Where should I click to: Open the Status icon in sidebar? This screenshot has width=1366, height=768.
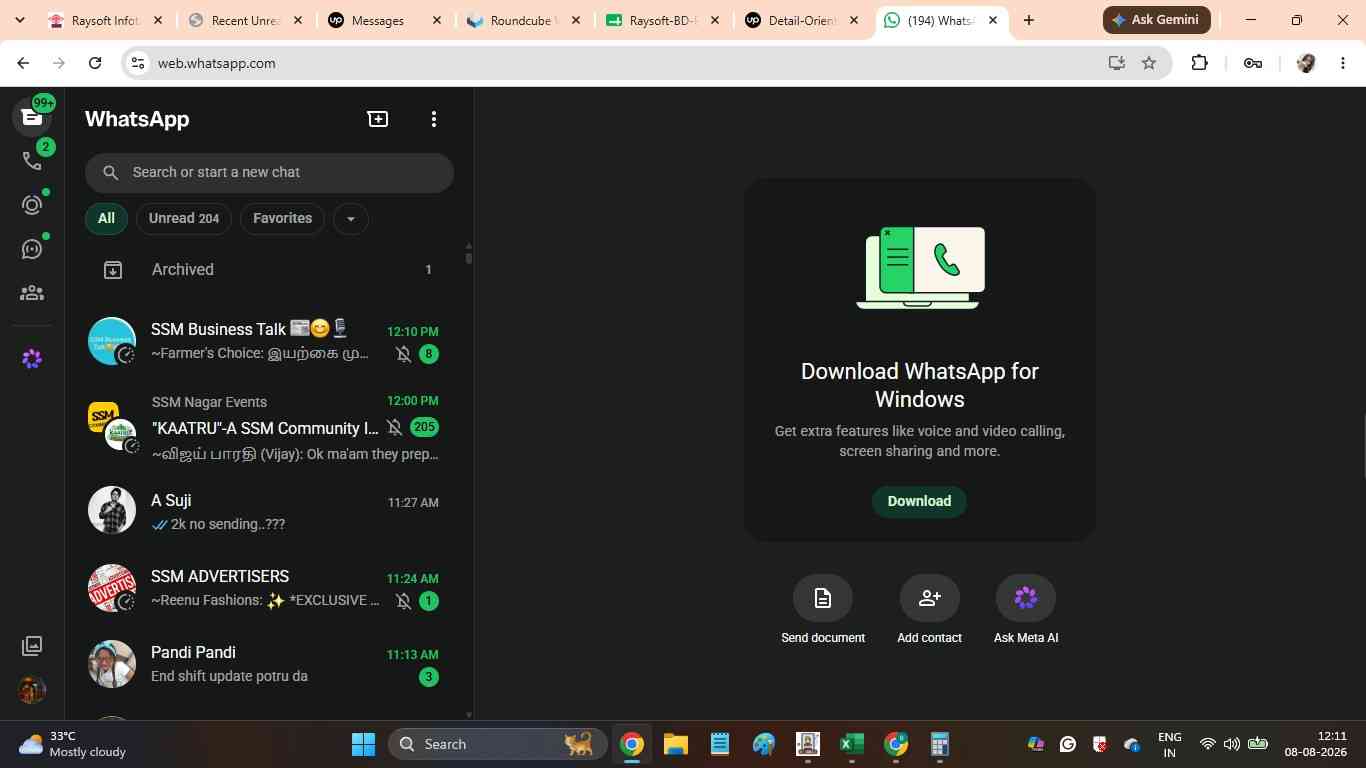pyautogui.click(x=32, y=205)
